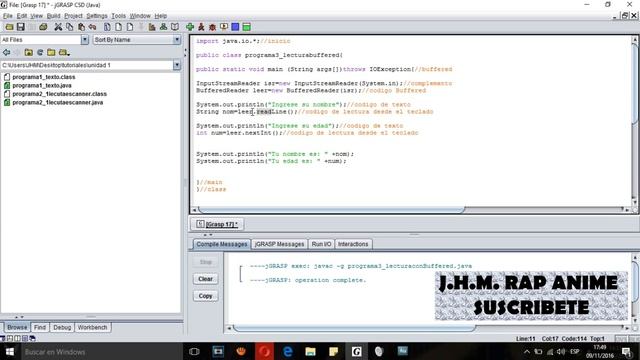Click the folder icon with dropdown arrow
640x360 pixels.
[x=64, y=52]
